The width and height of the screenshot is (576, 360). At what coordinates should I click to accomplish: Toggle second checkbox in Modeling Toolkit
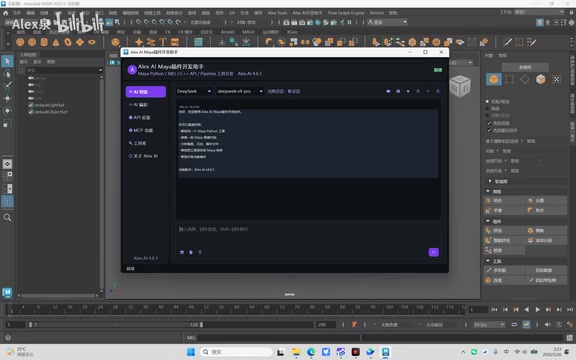(x=489, y=130)
